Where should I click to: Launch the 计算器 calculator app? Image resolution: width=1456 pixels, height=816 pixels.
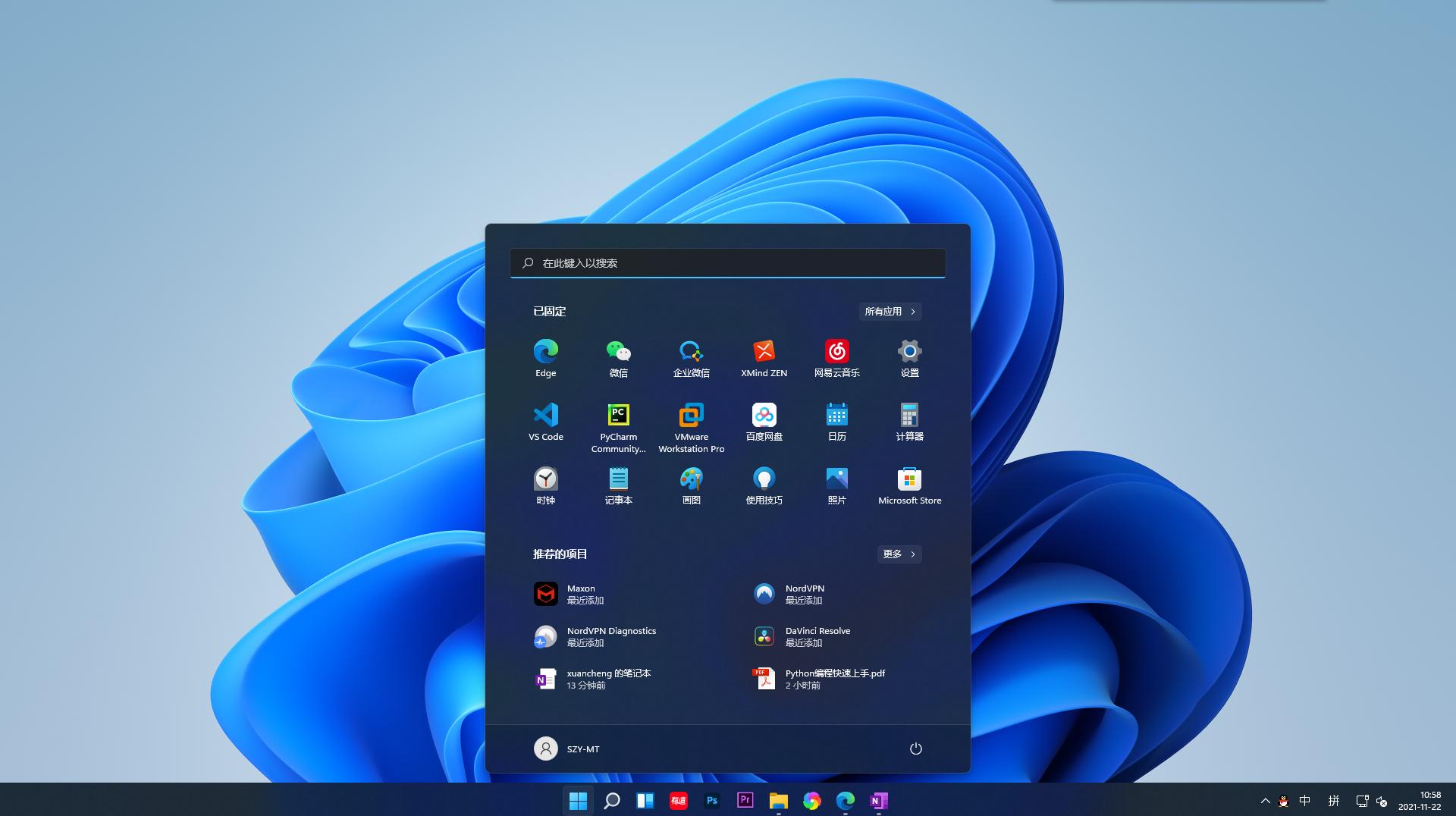tap(909, 421)
